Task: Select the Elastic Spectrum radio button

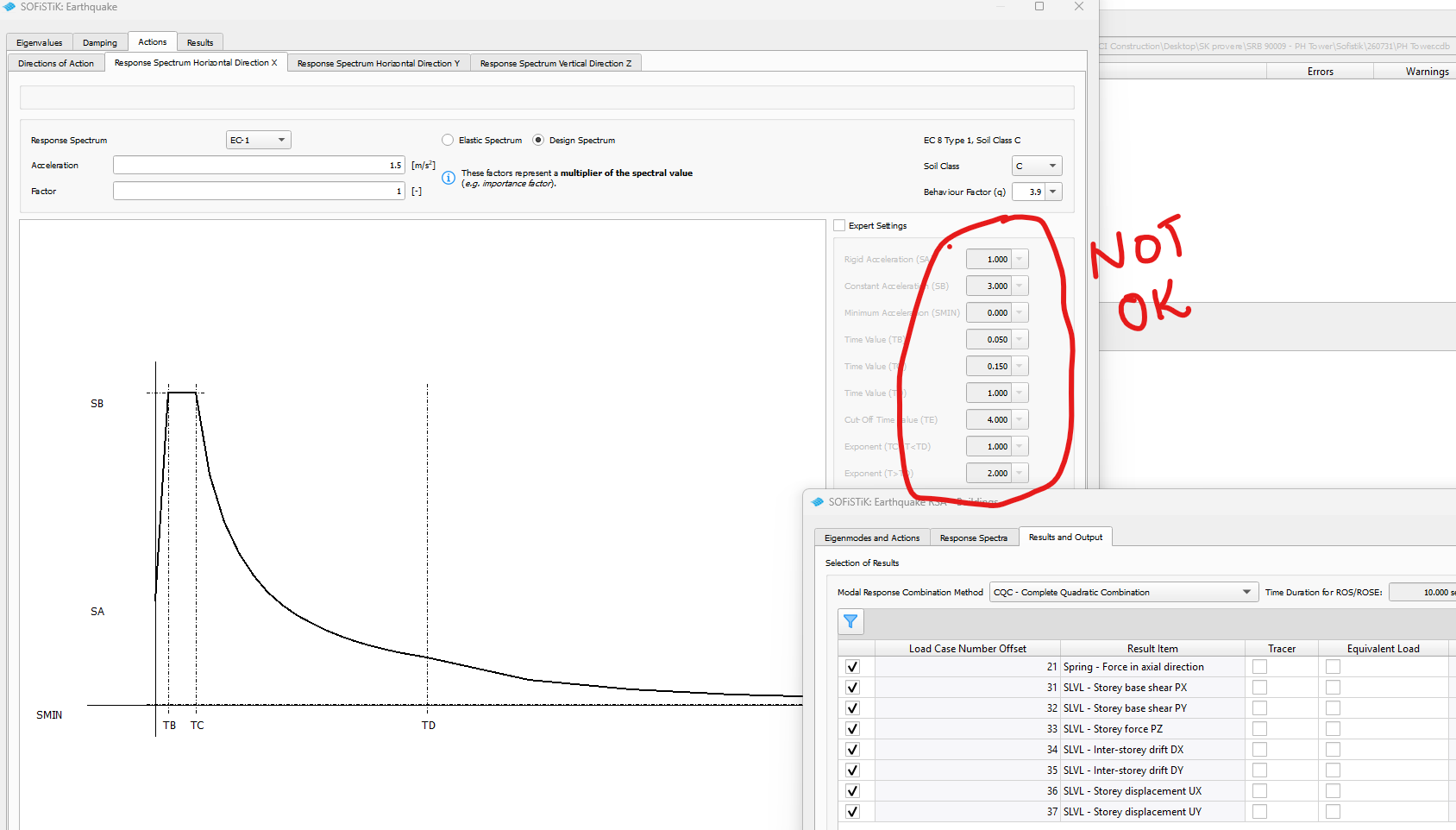Action: (x=448, y=140)
